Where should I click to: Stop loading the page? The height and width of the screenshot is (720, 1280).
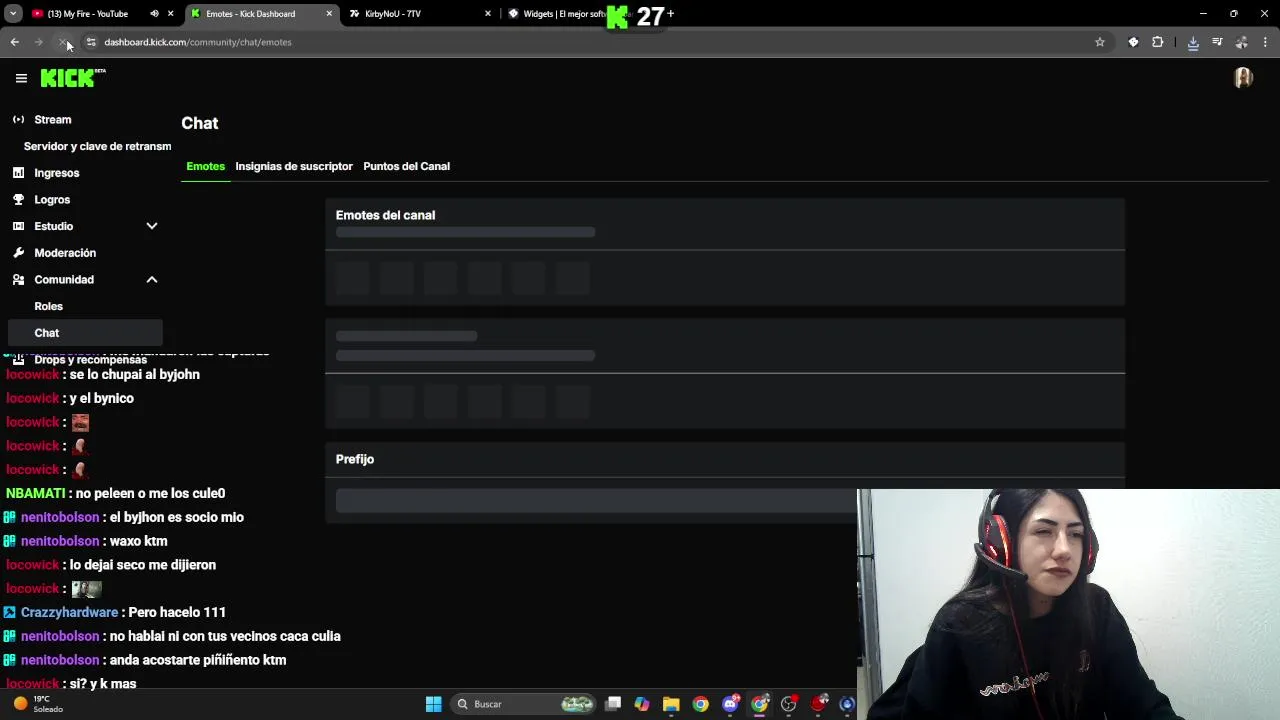62,42
